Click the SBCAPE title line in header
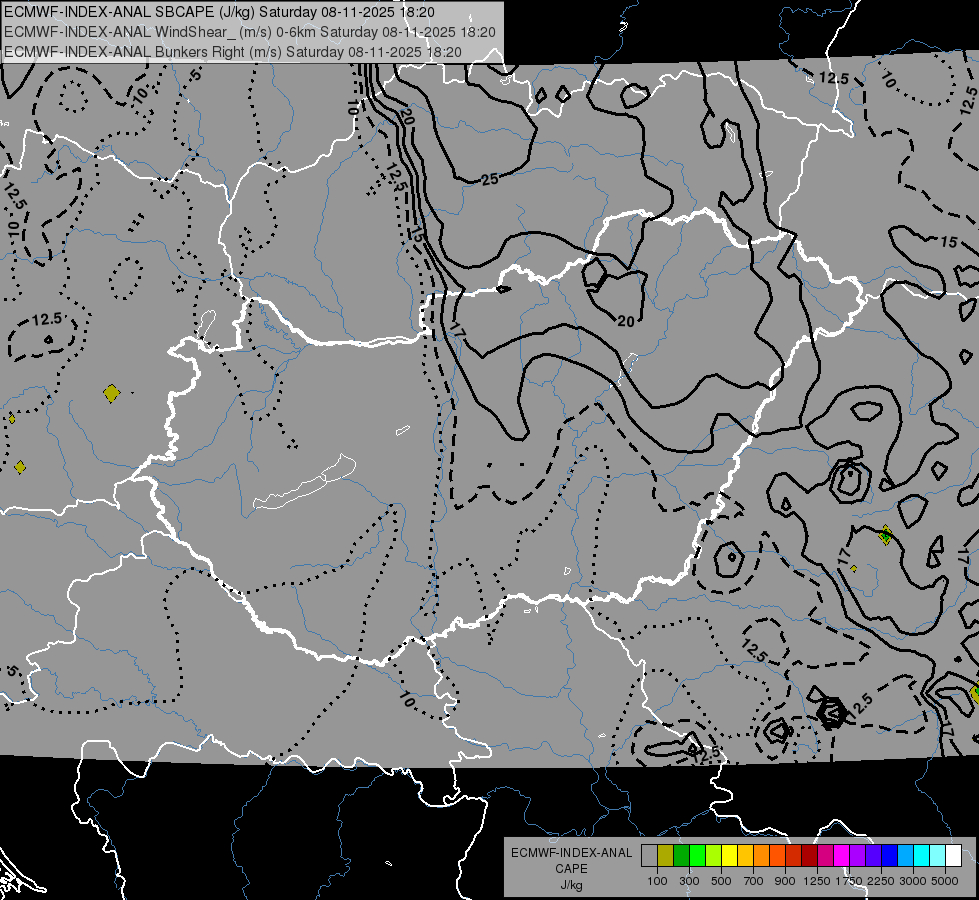This screenshot has height=900, width=979. (219, 12)
